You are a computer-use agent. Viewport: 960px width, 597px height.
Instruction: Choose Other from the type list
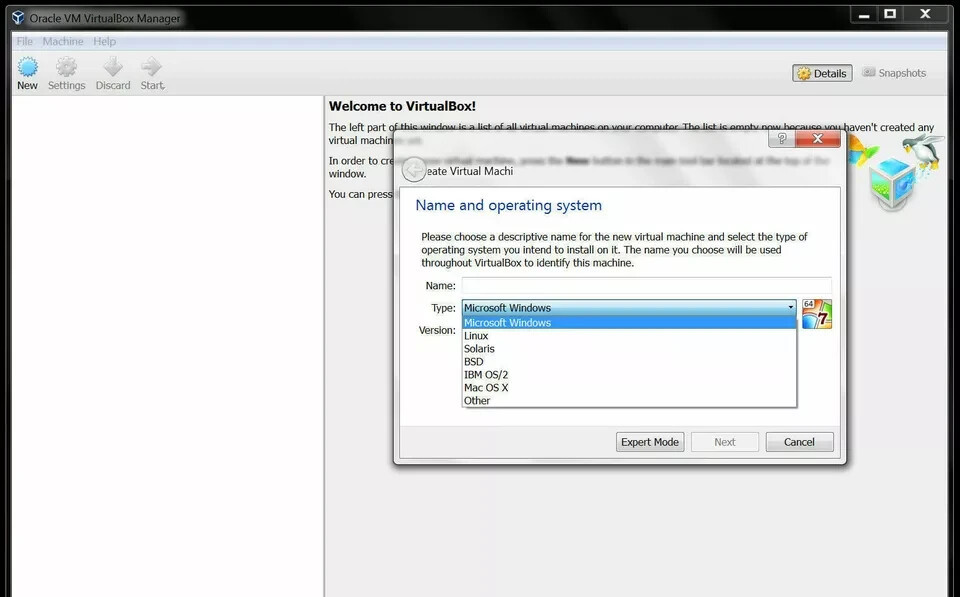tap(629, 400)
